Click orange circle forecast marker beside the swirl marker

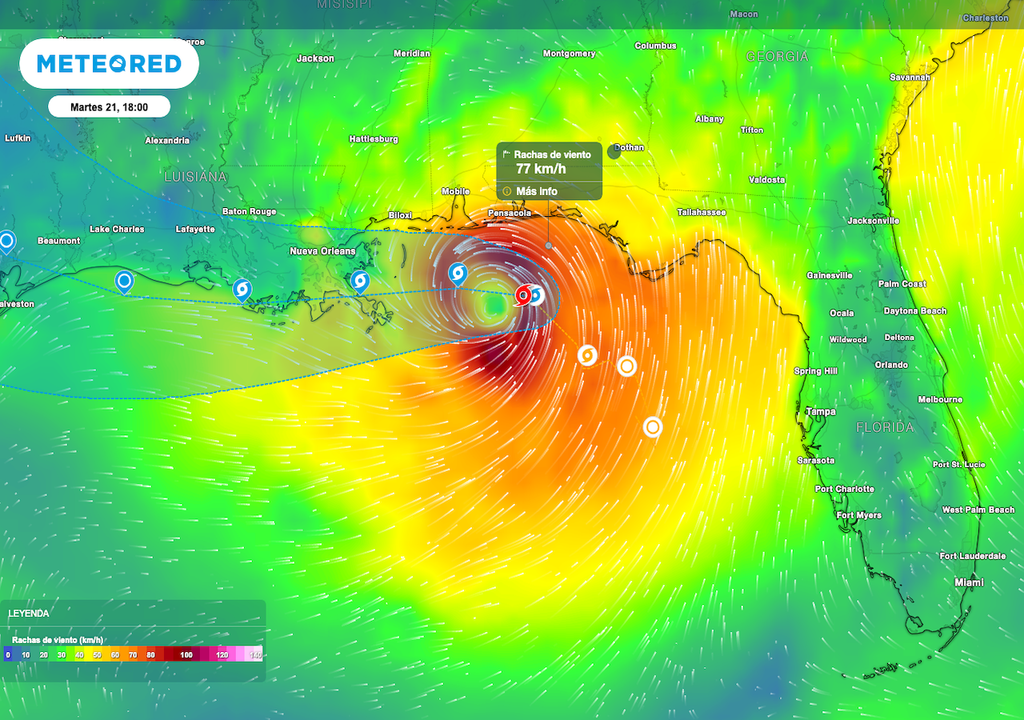(627, 367)
